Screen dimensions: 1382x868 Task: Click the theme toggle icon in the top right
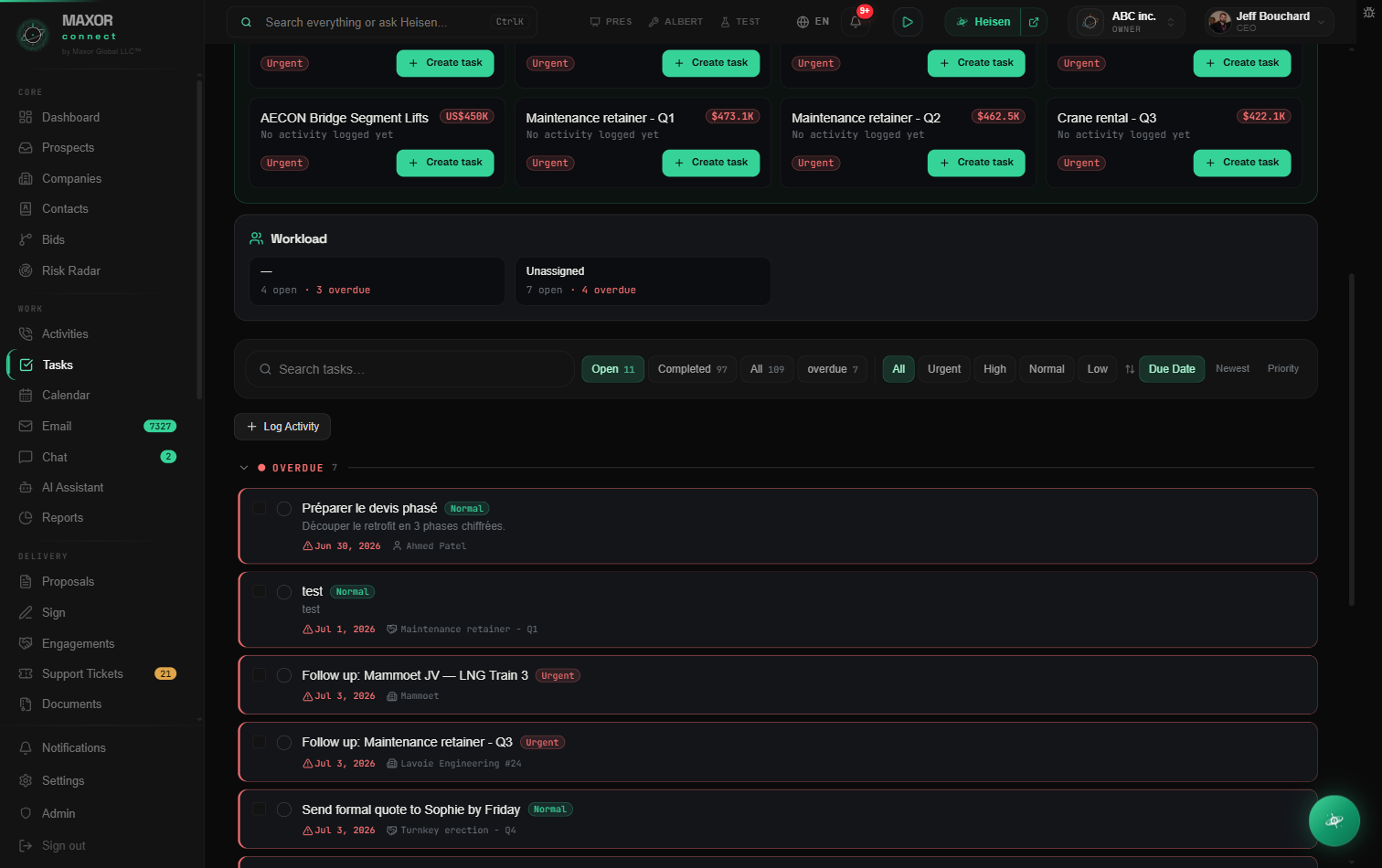tap(1368, 12)
